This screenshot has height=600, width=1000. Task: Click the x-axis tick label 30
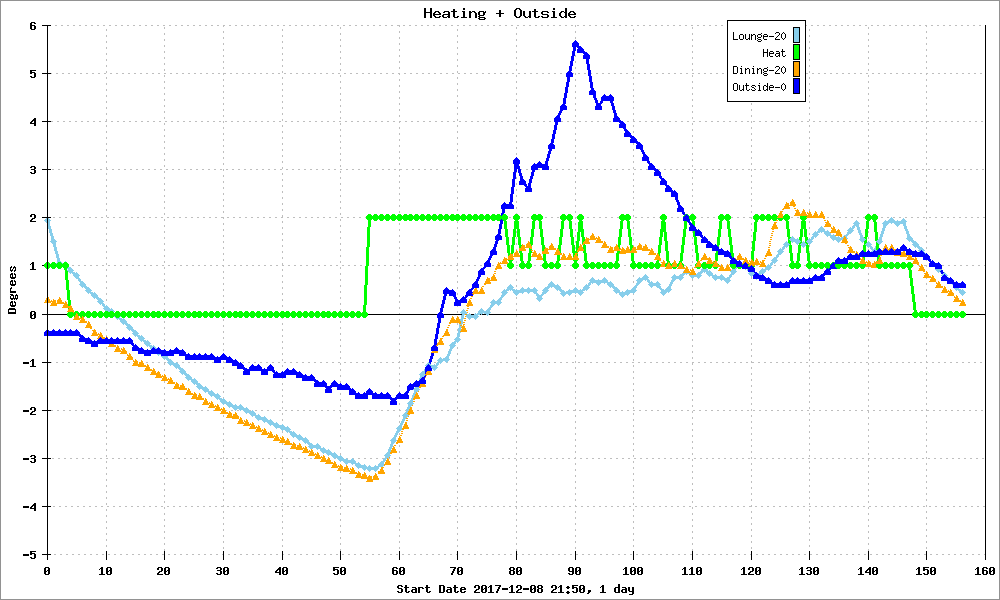point(223,571)
